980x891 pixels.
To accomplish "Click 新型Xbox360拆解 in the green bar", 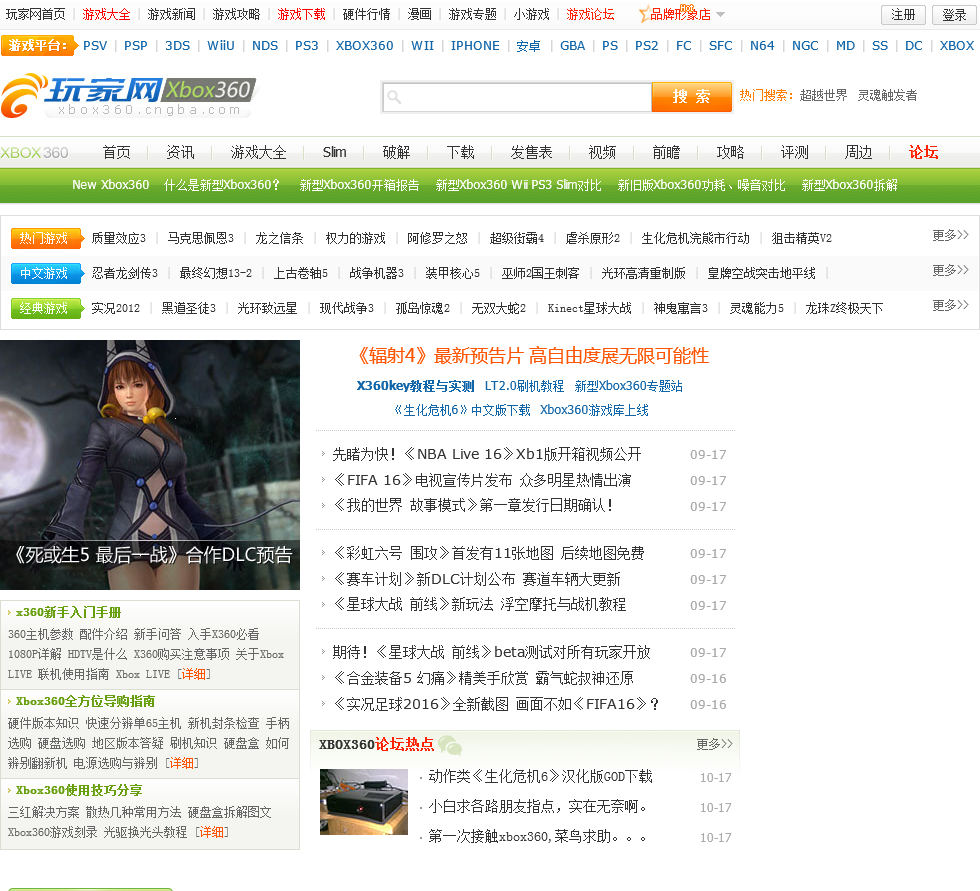I will [x=849, y=185].
